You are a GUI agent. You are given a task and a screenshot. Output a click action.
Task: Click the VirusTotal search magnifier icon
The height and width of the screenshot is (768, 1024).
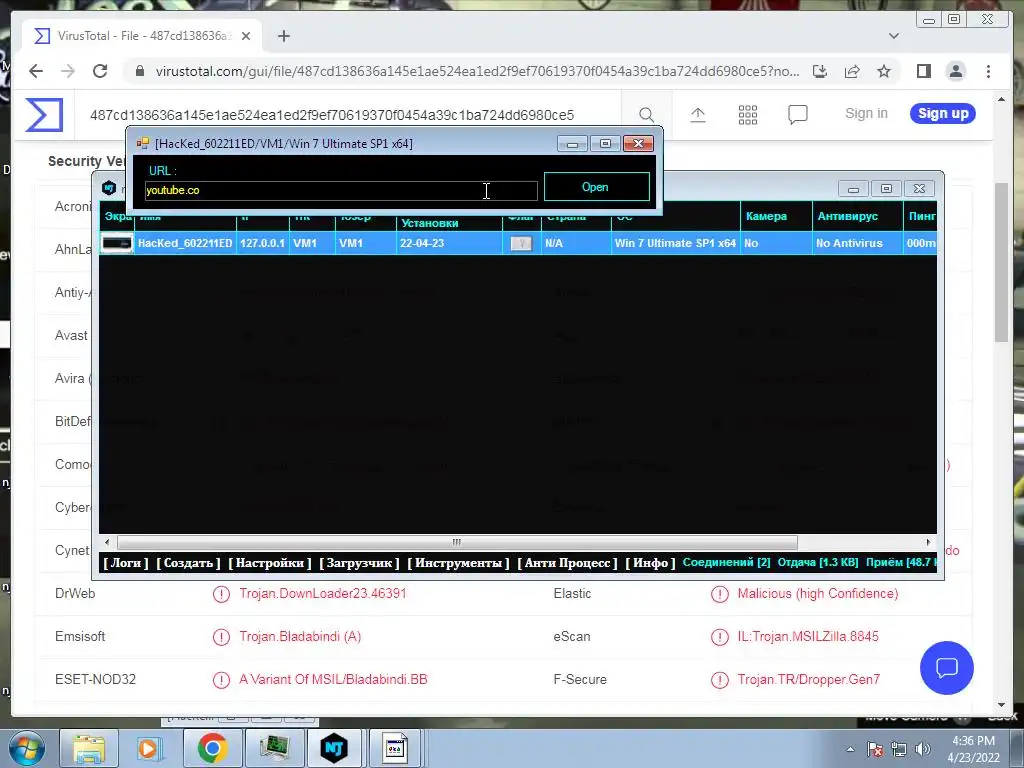click(646, 115)
